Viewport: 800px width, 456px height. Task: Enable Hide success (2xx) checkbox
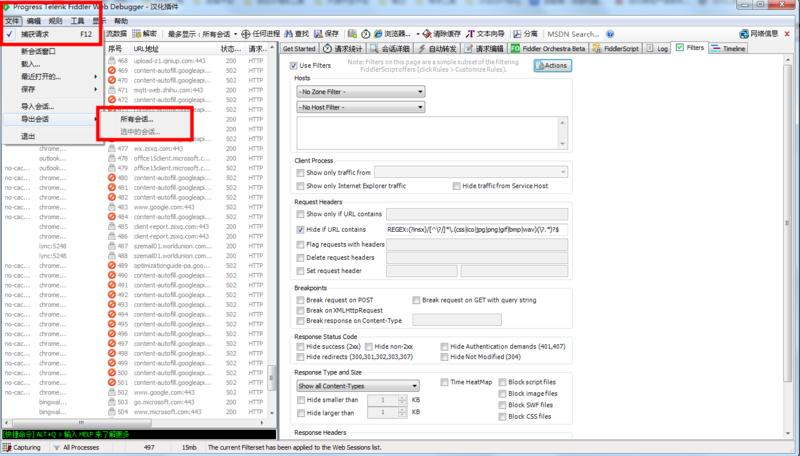pyautogui.click(x=301, y=346)
